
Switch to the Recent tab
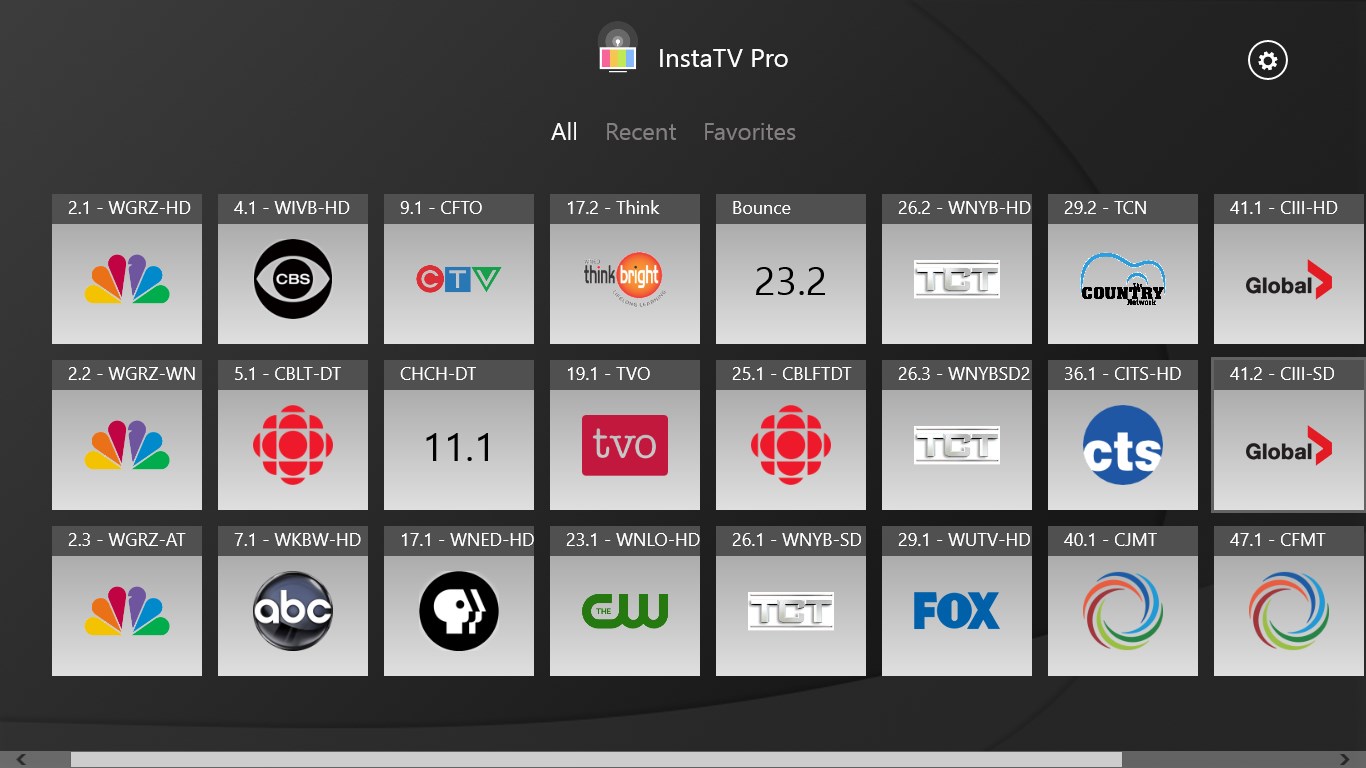click(641, 132)
